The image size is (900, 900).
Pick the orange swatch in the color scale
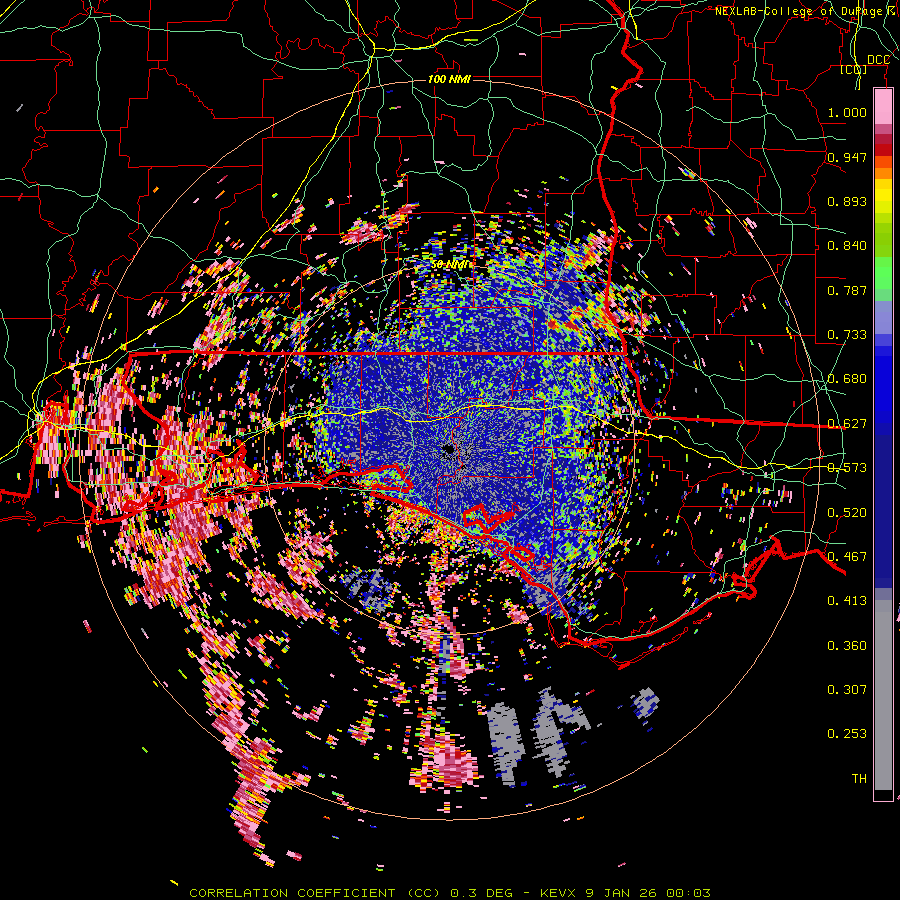pos(883,173)
